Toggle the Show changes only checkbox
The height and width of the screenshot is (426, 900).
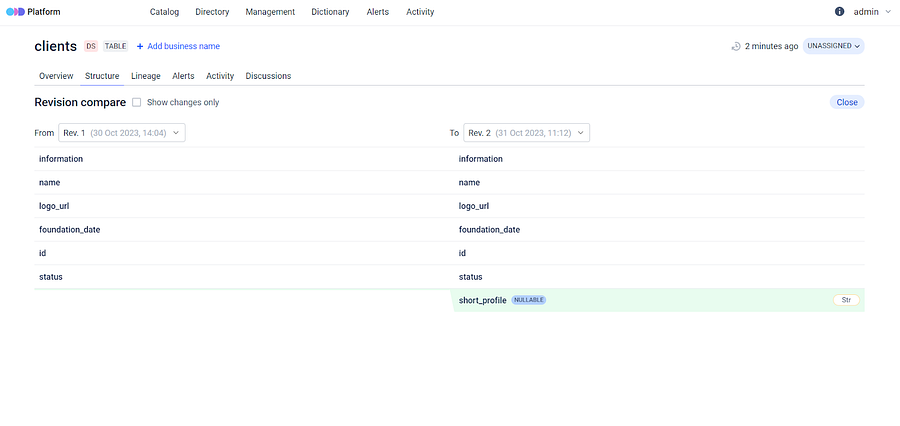point(137,102)
